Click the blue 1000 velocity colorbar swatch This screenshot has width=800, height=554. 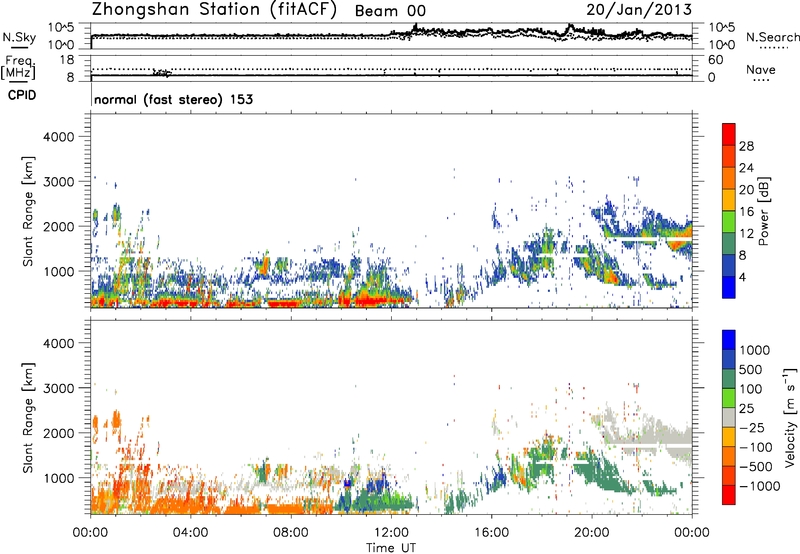click(729, 339)
